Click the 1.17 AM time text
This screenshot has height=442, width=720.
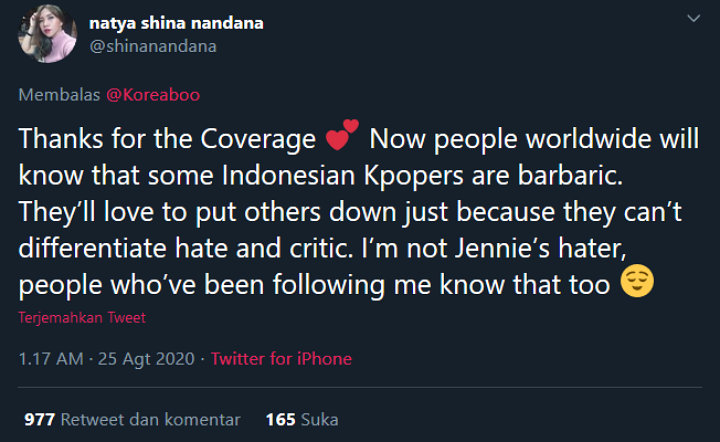point(51,359)
